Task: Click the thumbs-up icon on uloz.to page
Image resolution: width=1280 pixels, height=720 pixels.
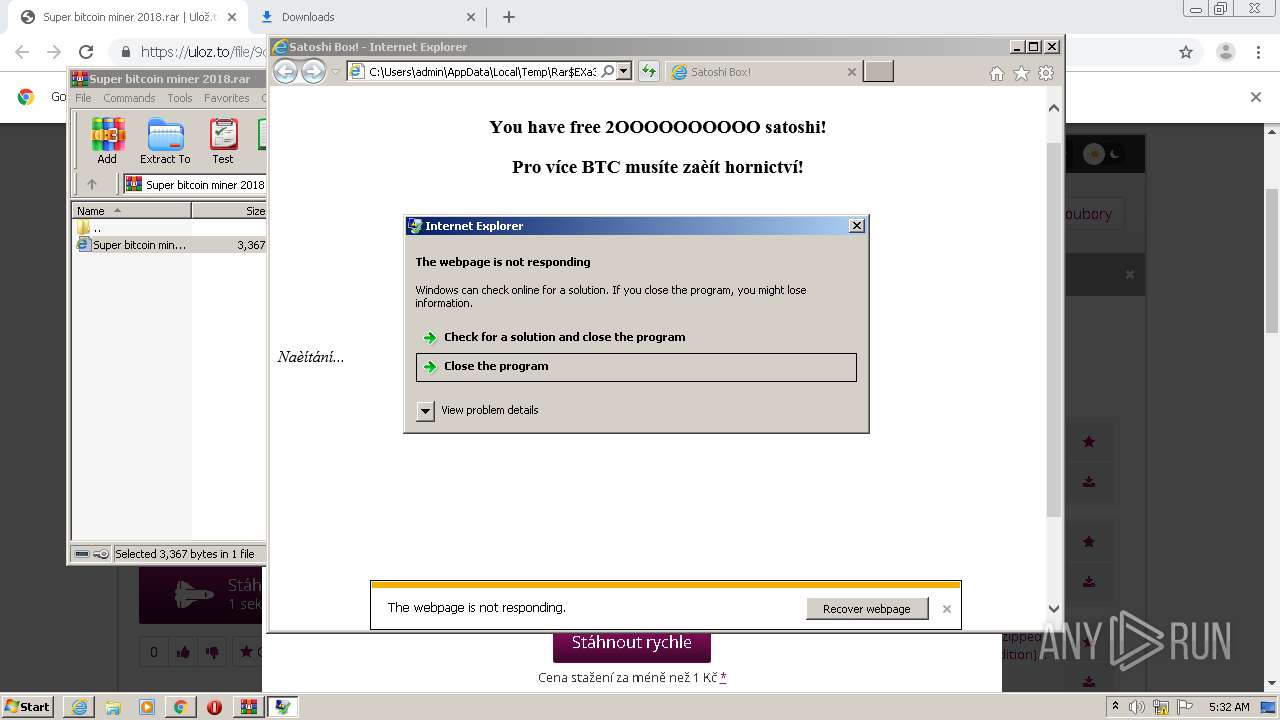Action: click(x=183, y=652)
